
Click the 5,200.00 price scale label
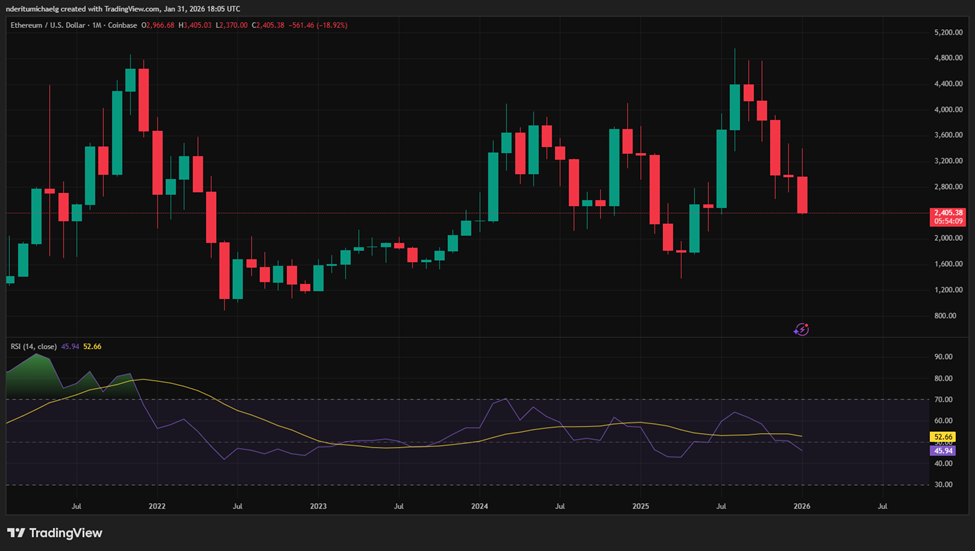click(x=946, y=33)
